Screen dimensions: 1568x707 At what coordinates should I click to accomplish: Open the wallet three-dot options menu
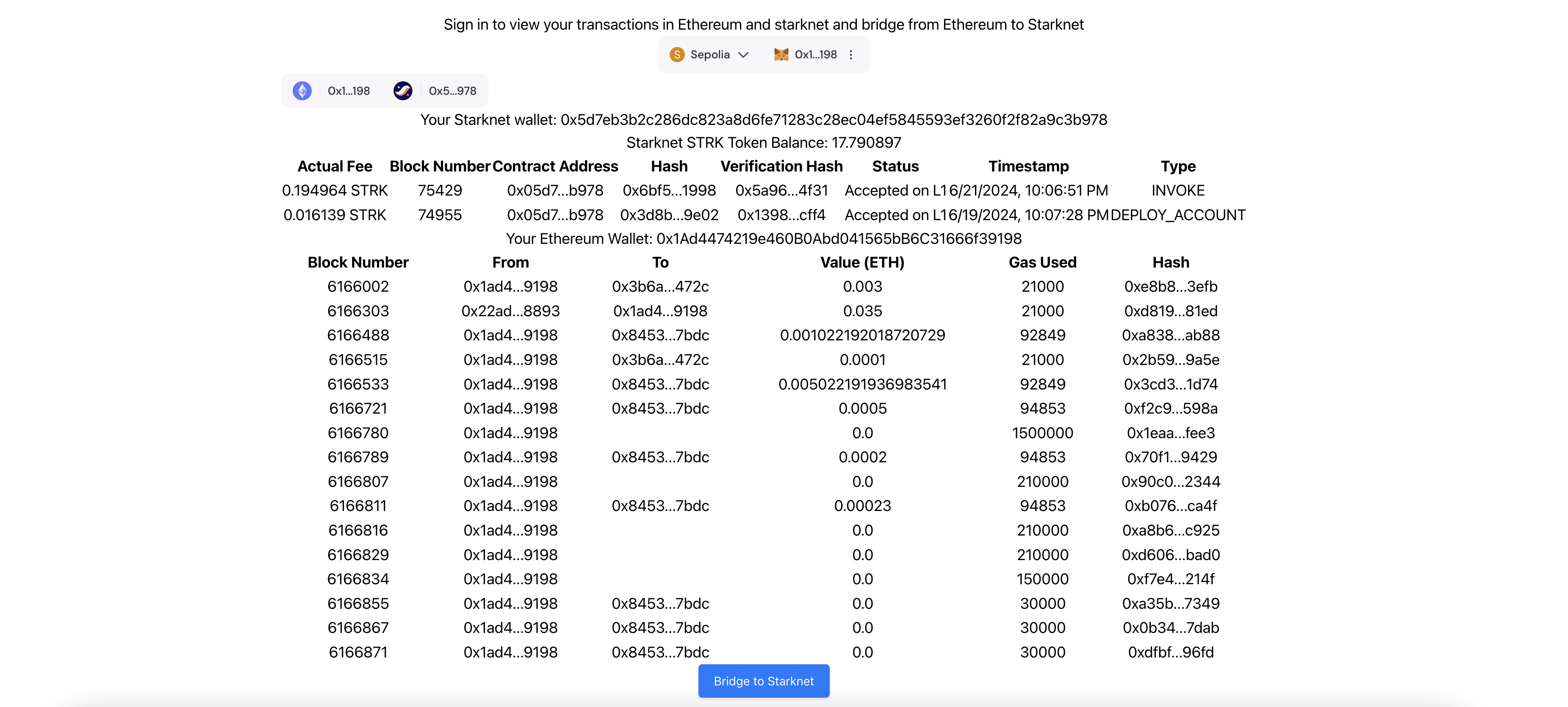click(x=851, y=55)
